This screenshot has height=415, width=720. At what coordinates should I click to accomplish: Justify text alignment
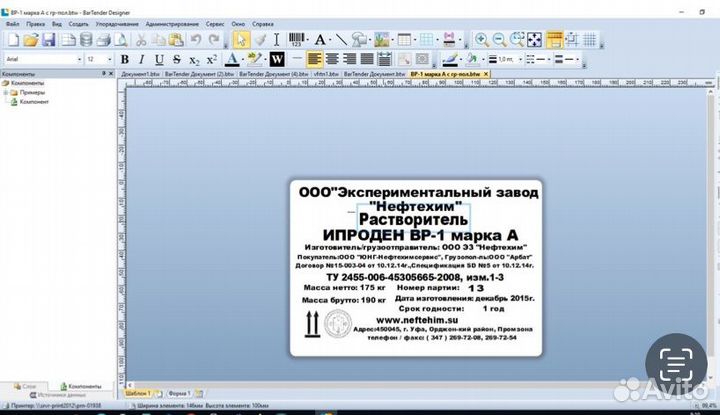point(367,59)
